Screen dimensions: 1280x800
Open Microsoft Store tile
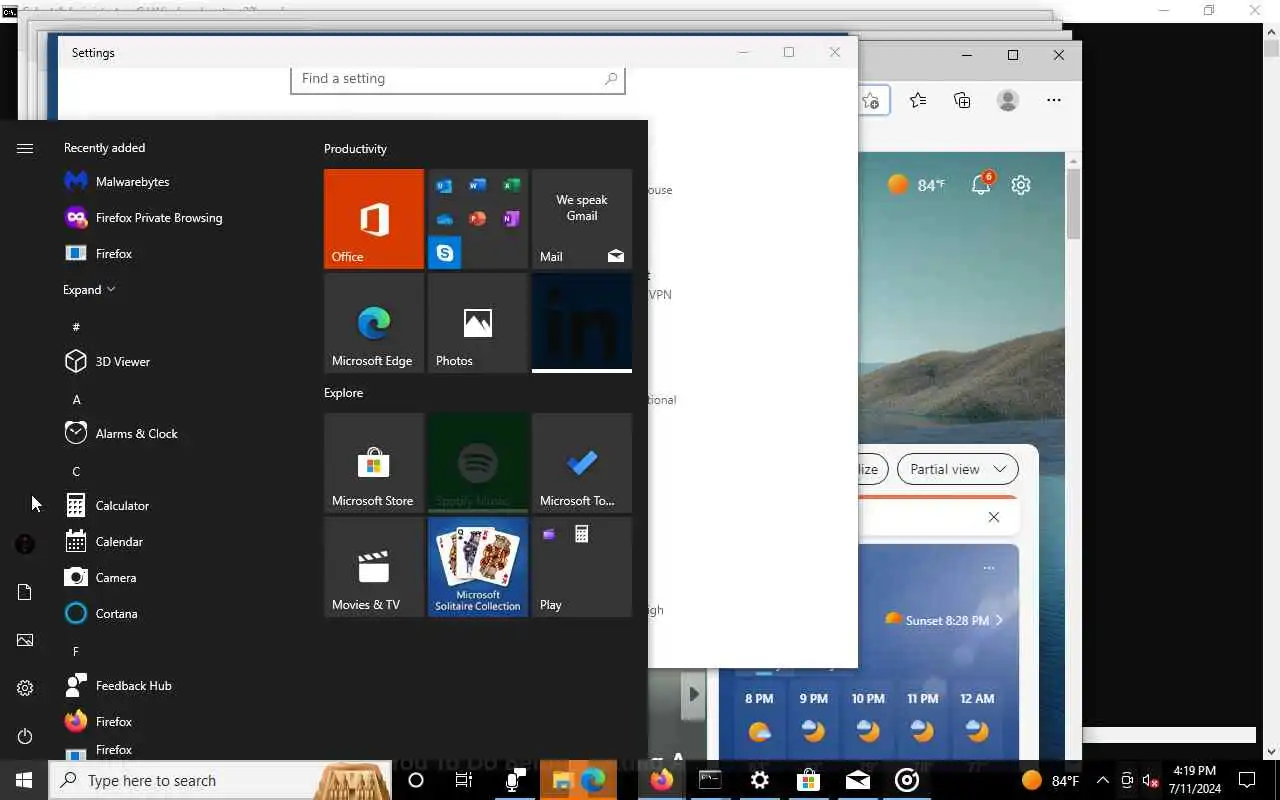coord(374,463)
